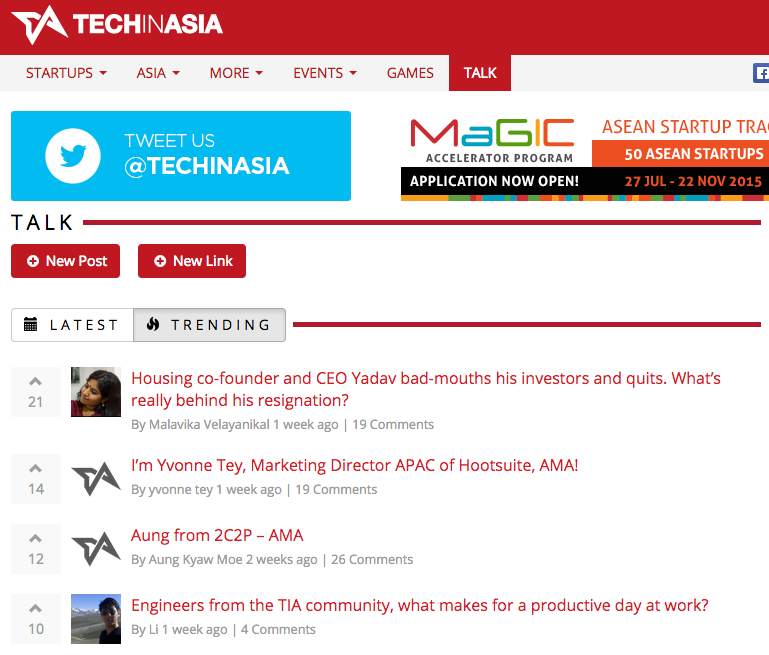Viewport: 769px width, 655px height.
Task: Open the Tweet Us @TECHINASIA banner
Action: 181,156
